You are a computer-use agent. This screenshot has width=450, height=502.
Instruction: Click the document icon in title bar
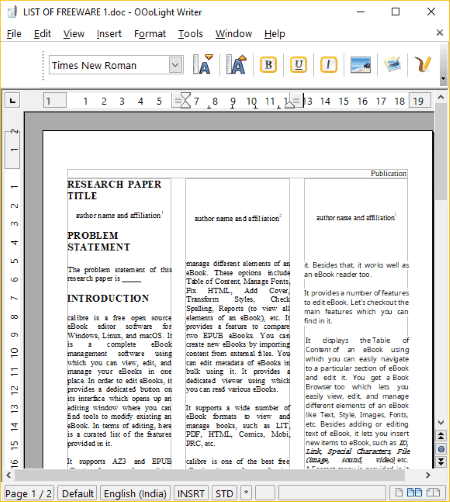12,12
